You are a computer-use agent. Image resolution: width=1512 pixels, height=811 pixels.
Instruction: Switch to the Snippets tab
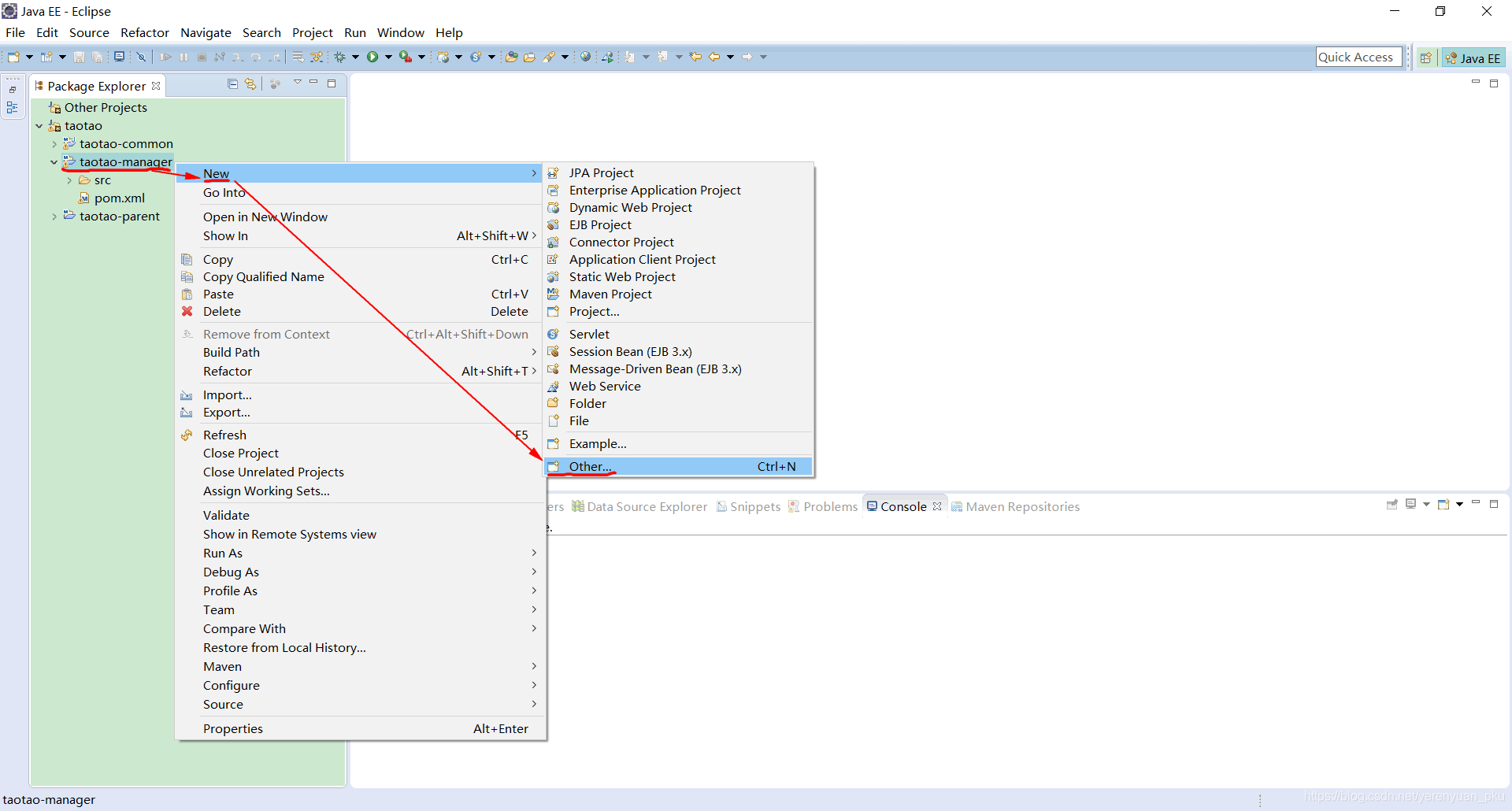(x=749, y=506)
